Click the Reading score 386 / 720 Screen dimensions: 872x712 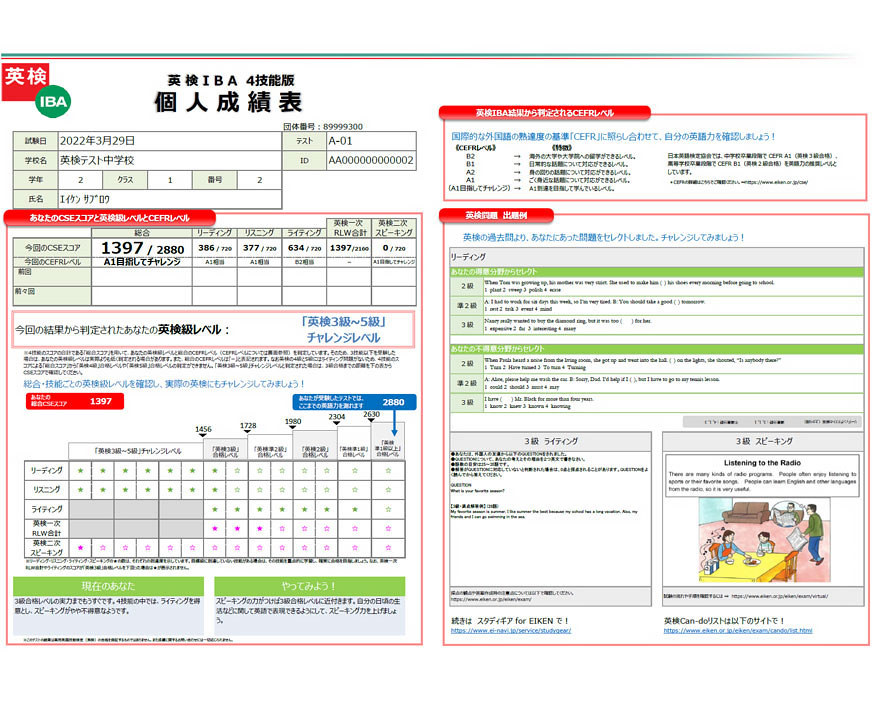[x=215, y=248]
